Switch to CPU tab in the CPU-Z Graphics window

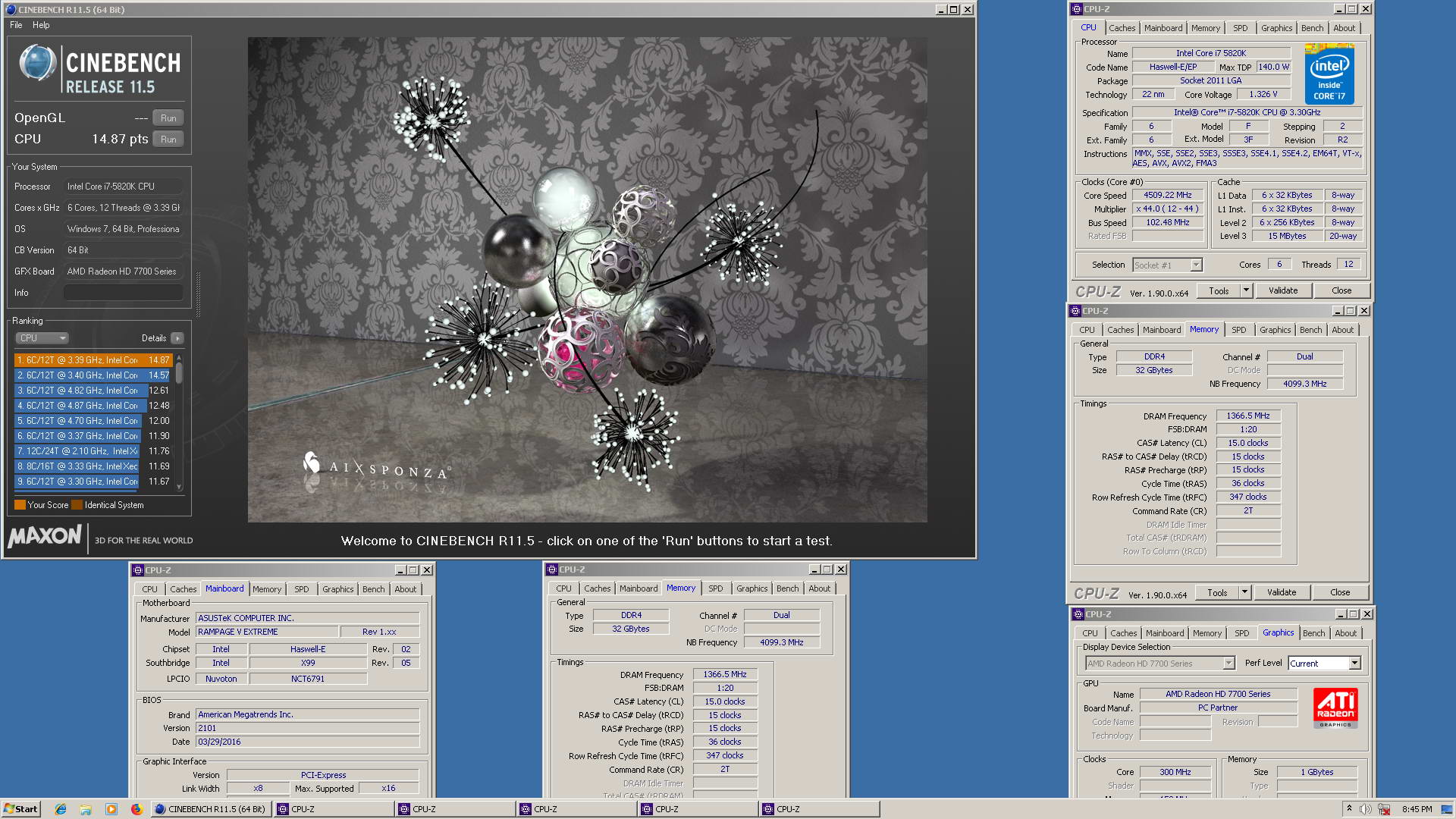click(1090, 633)
